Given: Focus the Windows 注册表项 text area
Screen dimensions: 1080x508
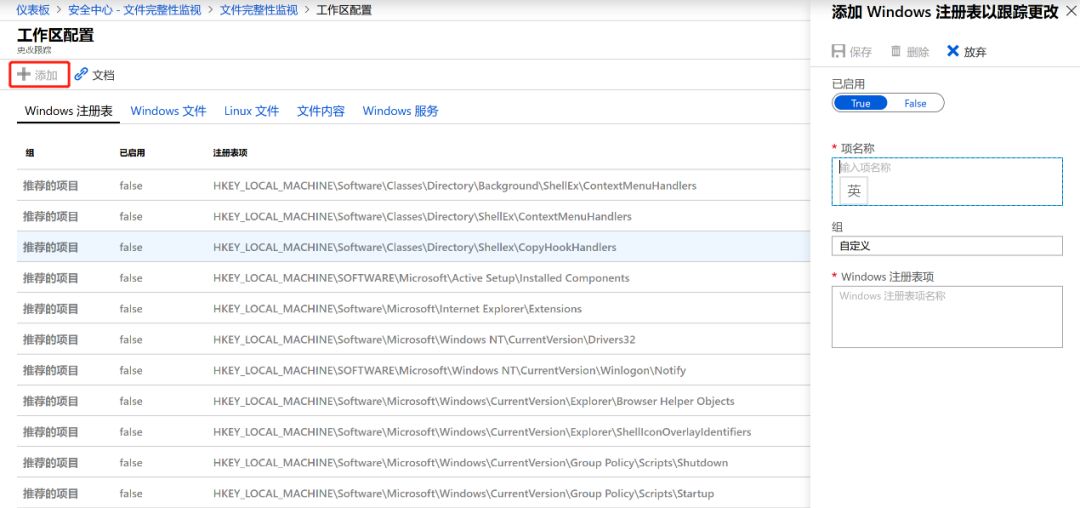Looking at the screenshot, I should tap(946, 317).
